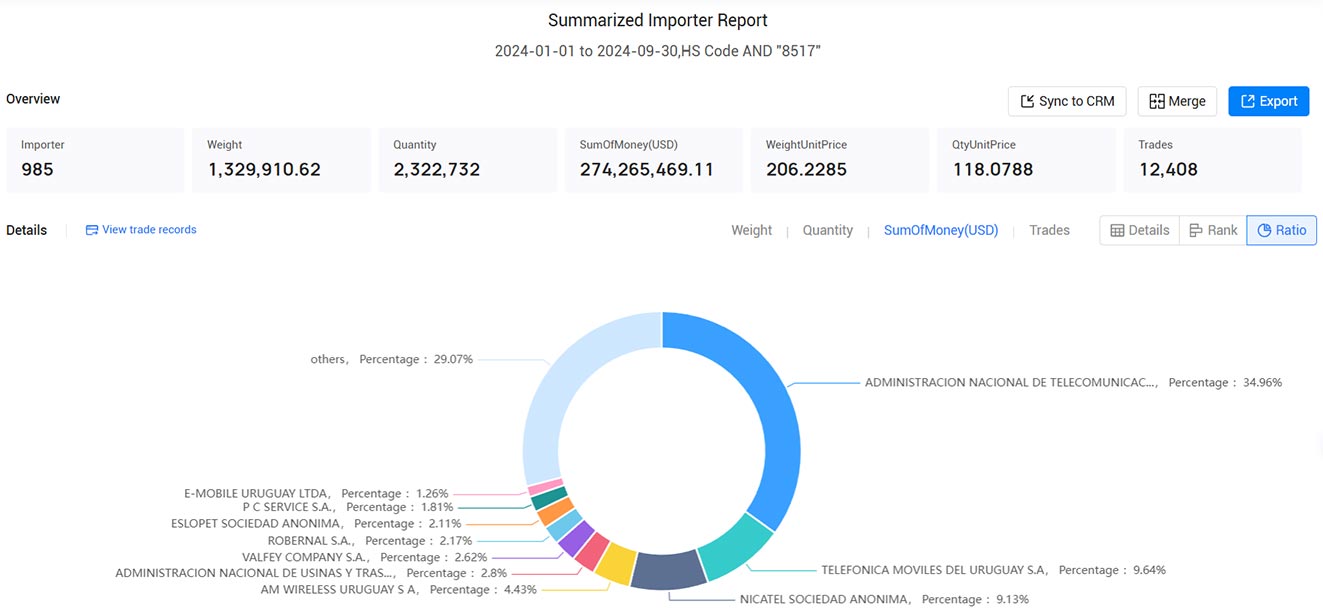Click the 'Details' section heading on the left
Image resolution: width=1323 pixels, height=613 pixels.
point(26,230)
